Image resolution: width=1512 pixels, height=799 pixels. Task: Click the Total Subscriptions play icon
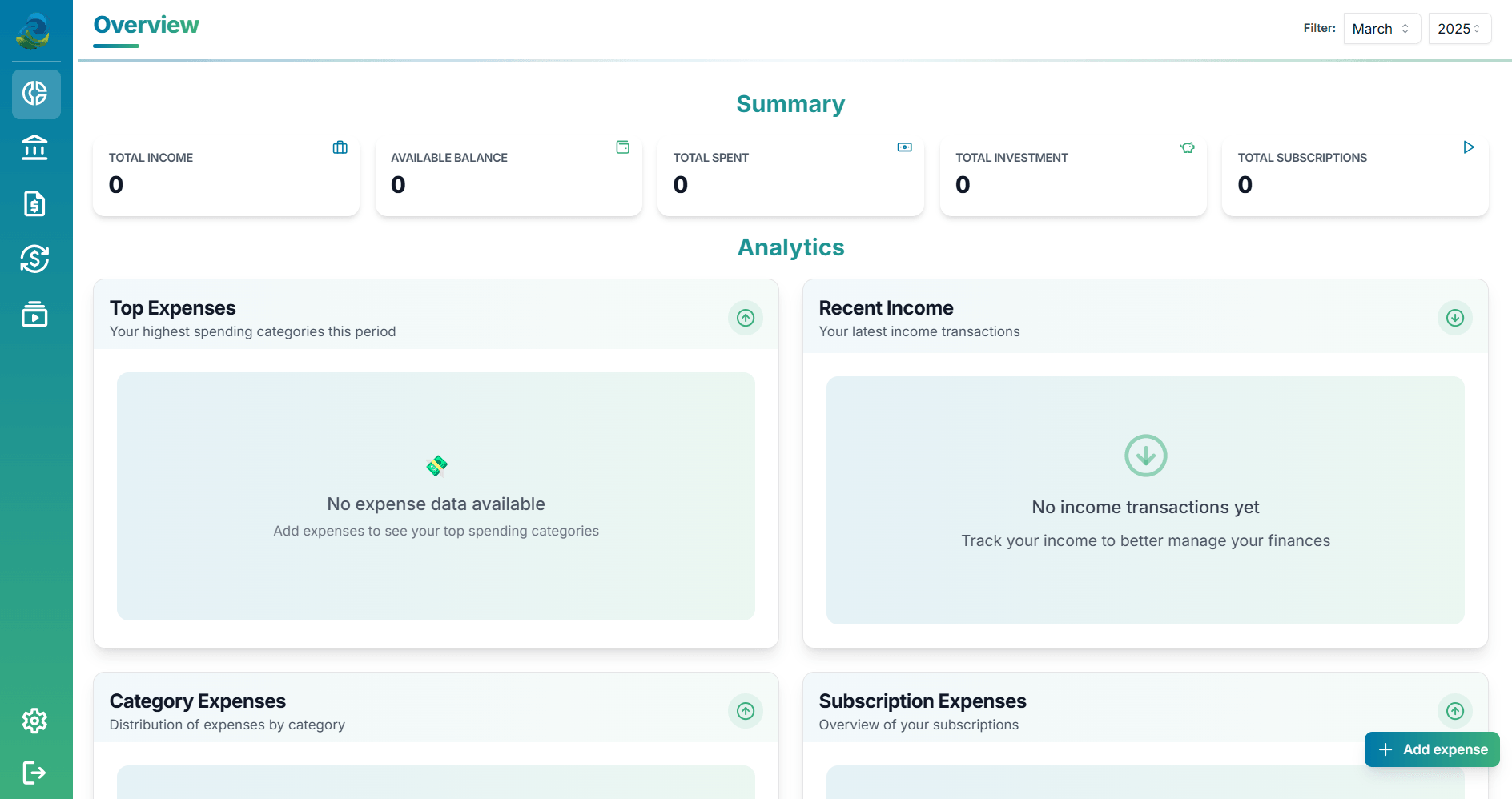pos(1468,147)
